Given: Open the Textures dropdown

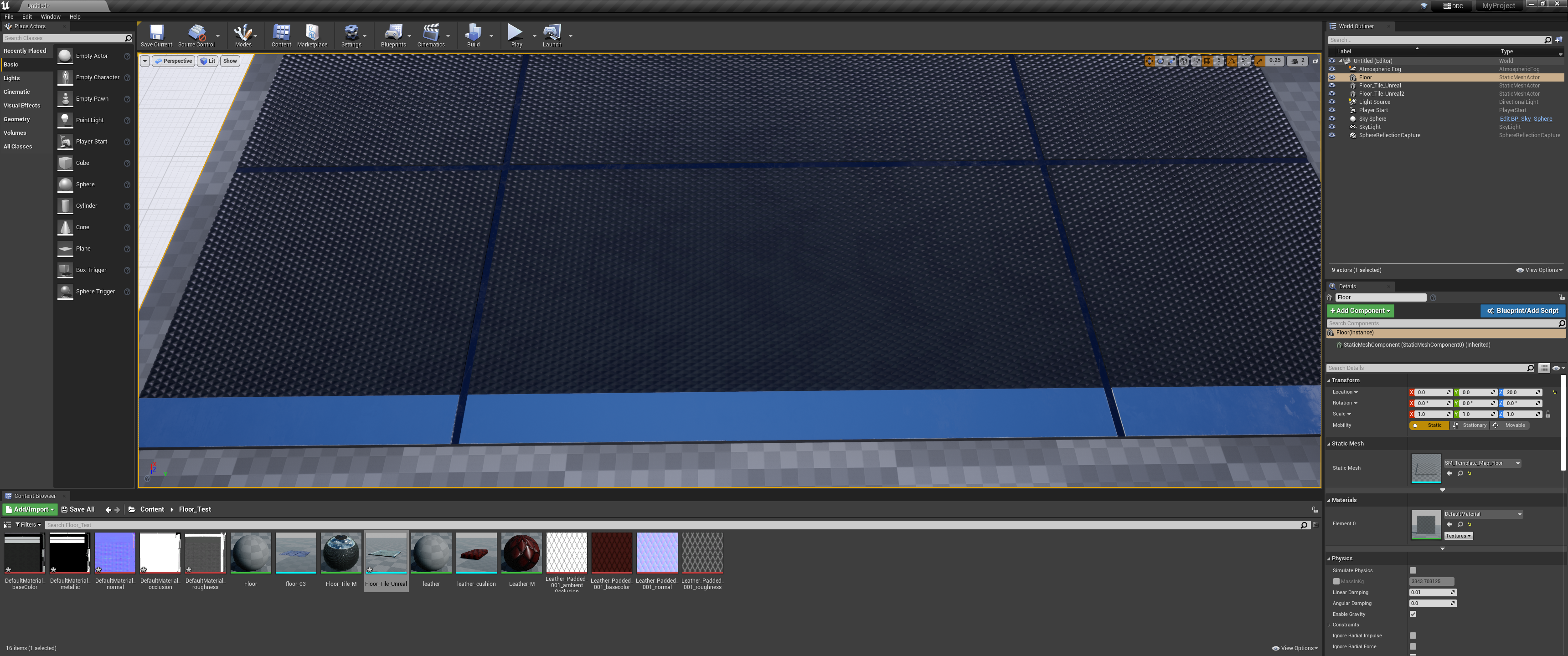Looking at the screenshot, I should [x=1458, y=536].
